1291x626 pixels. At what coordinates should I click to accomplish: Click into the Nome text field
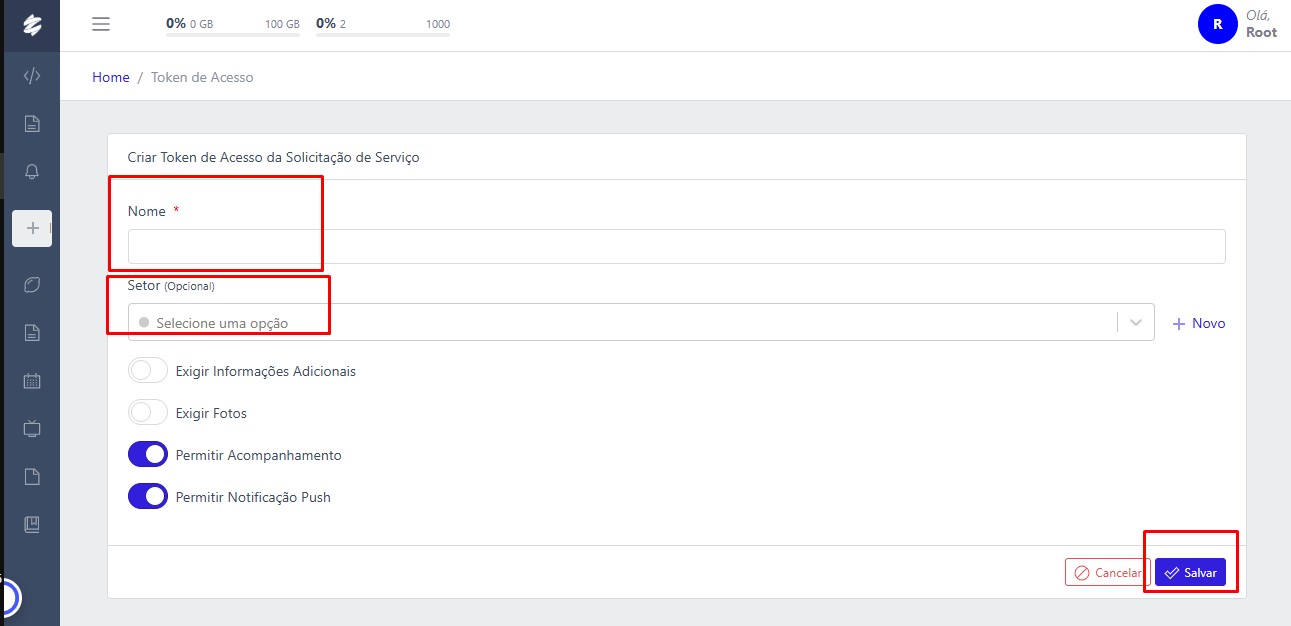pos(676,246)
